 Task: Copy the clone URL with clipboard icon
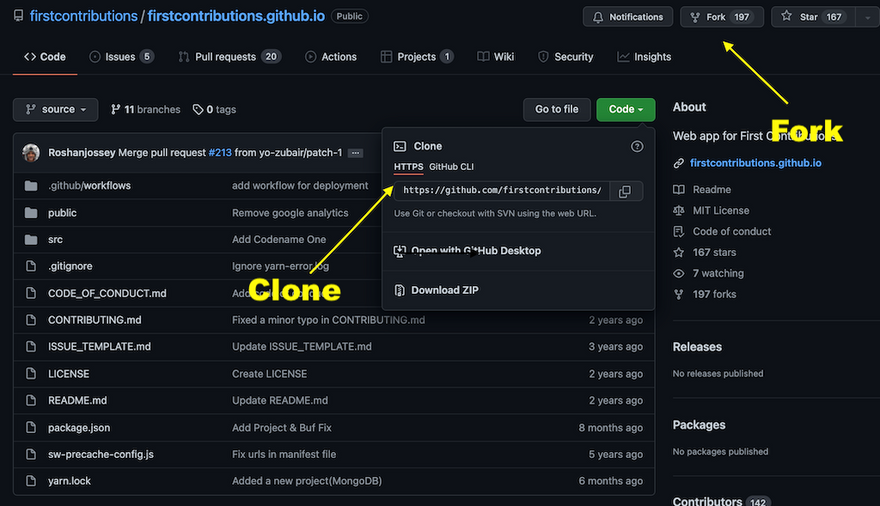pyautogui.click(x=625, y=191)
